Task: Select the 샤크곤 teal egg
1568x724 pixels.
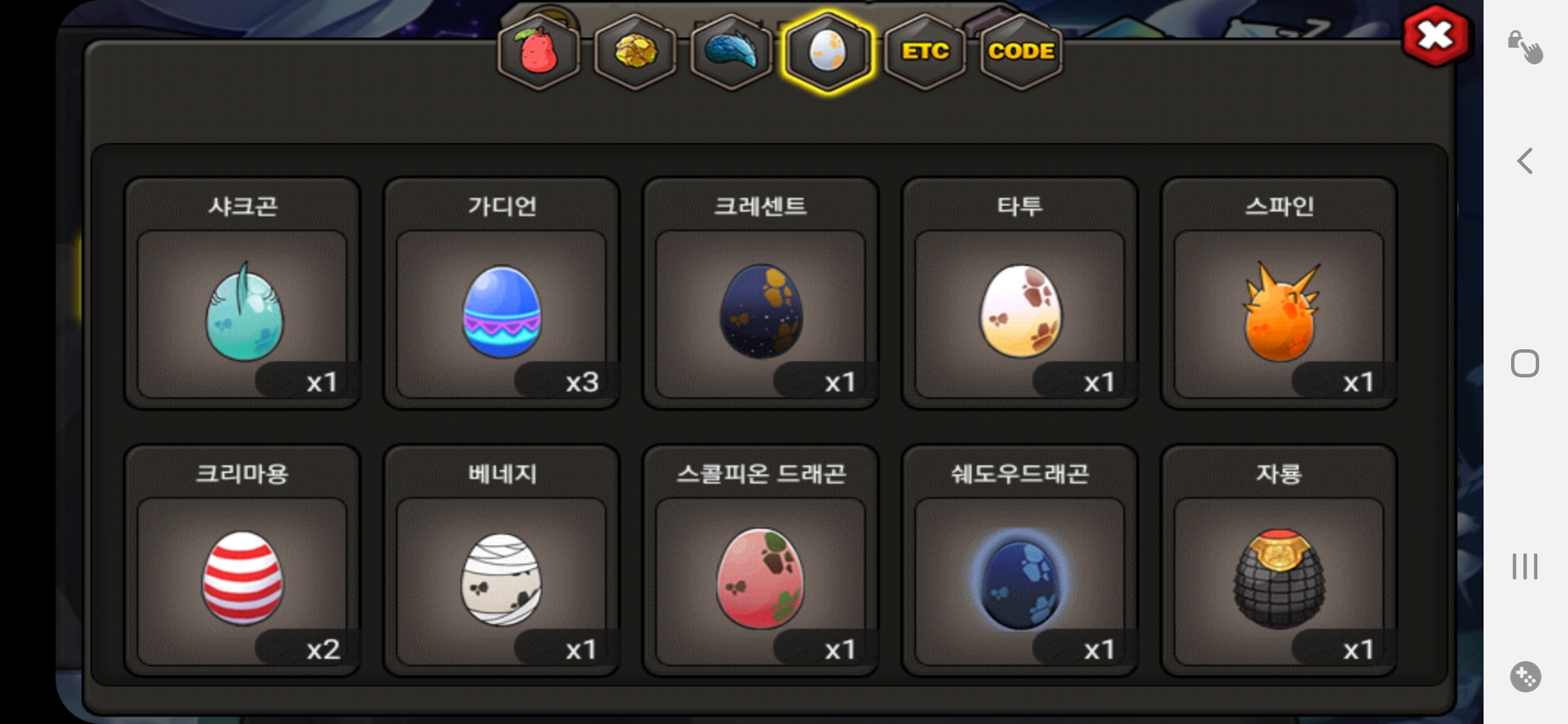Action: 243,294
